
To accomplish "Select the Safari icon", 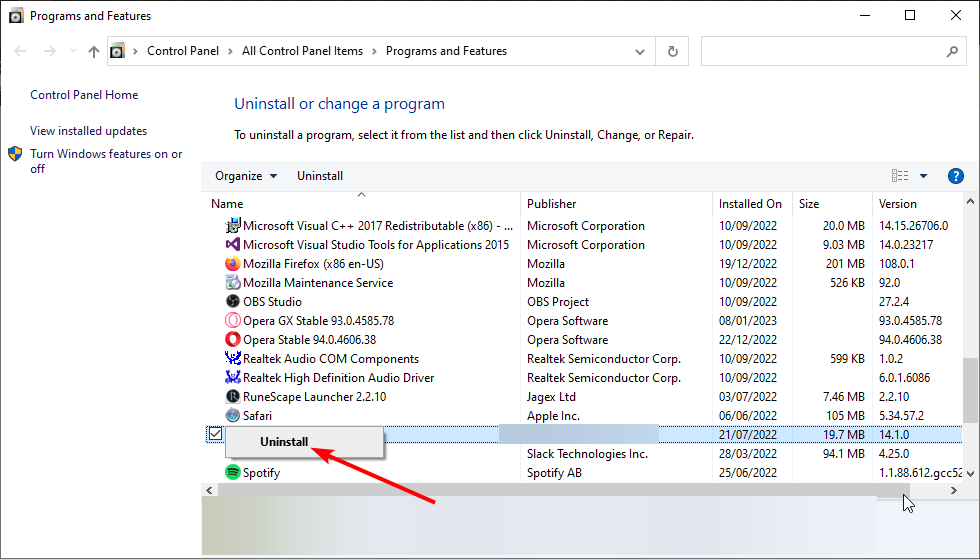I will [x=232, y=415].
